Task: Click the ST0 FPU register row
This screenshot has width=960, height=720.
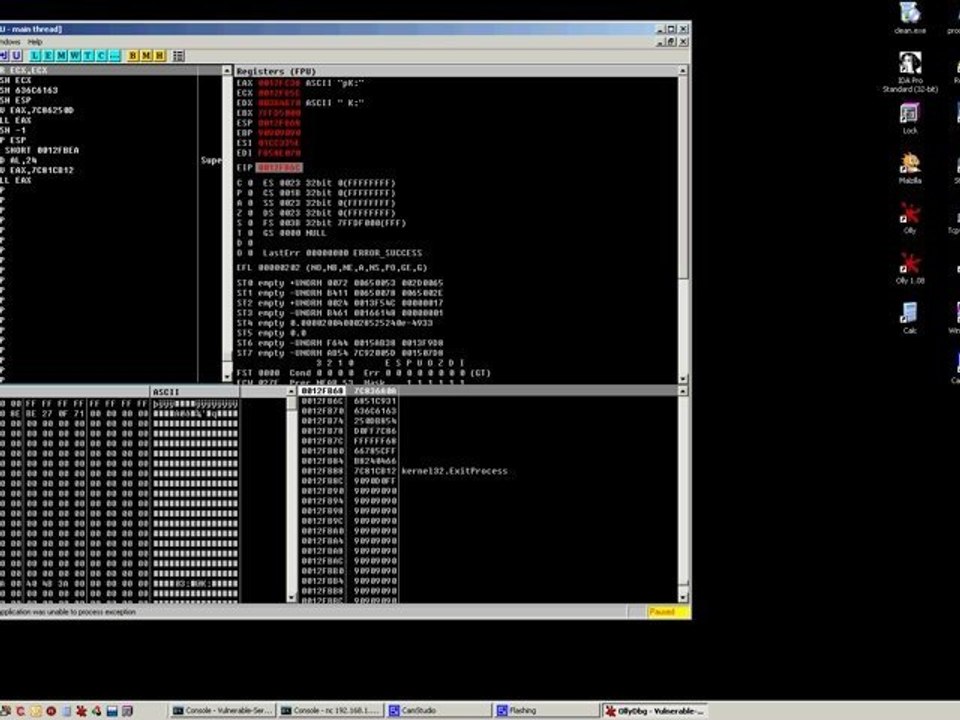Action: [x=340, y=283]
